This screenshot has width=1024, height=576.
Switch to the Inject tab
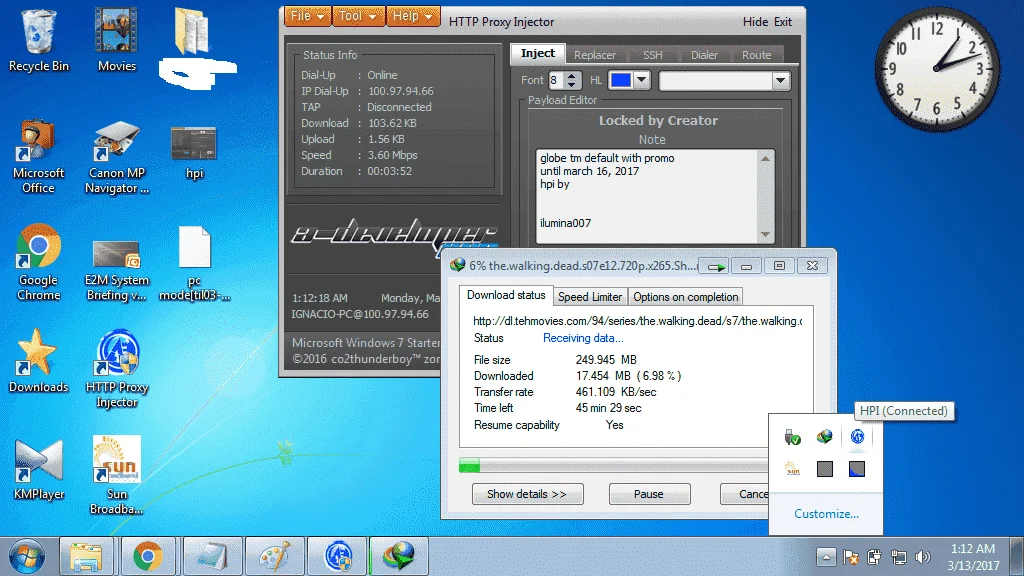click(537, 54)
